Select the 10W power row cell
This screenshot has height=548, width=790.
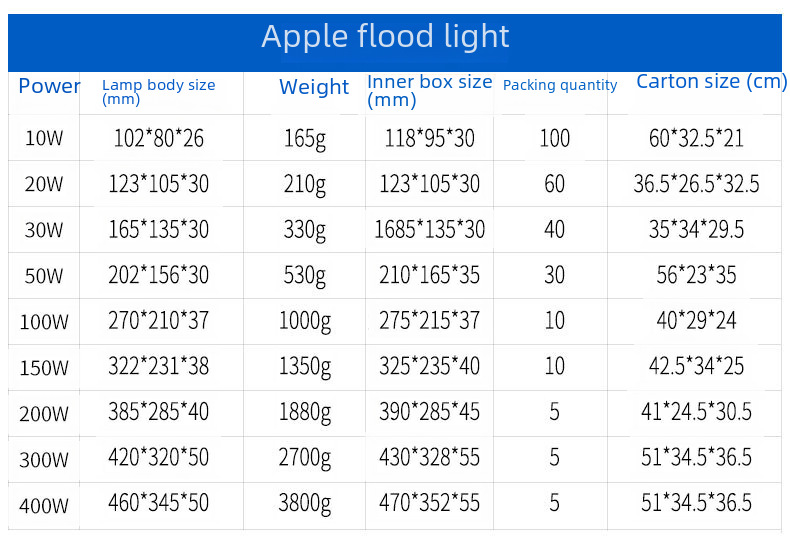tap(44, 139)
